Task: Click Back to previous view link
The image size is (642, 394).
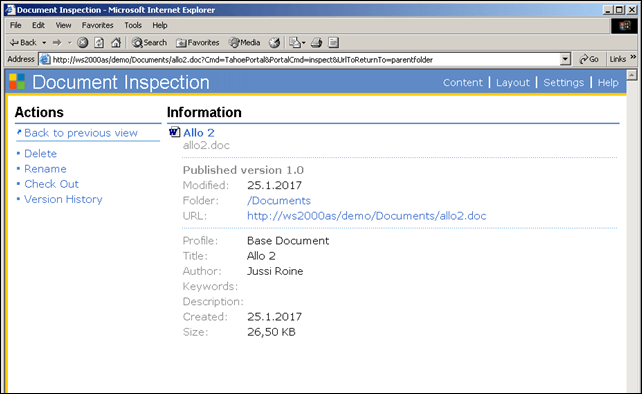Action: 81,133
